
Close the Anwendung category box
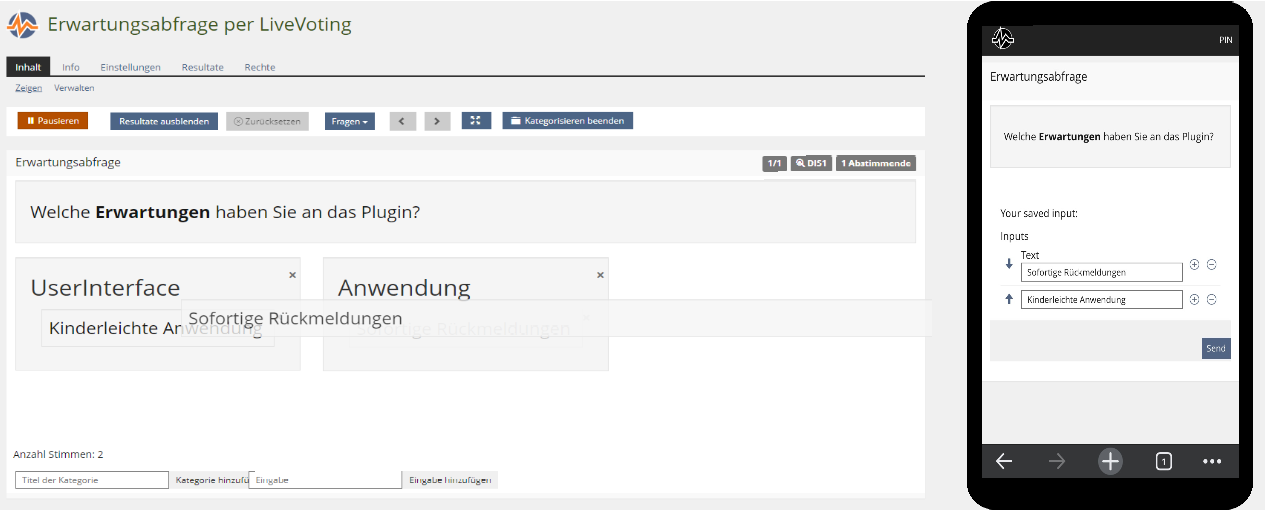600,274
